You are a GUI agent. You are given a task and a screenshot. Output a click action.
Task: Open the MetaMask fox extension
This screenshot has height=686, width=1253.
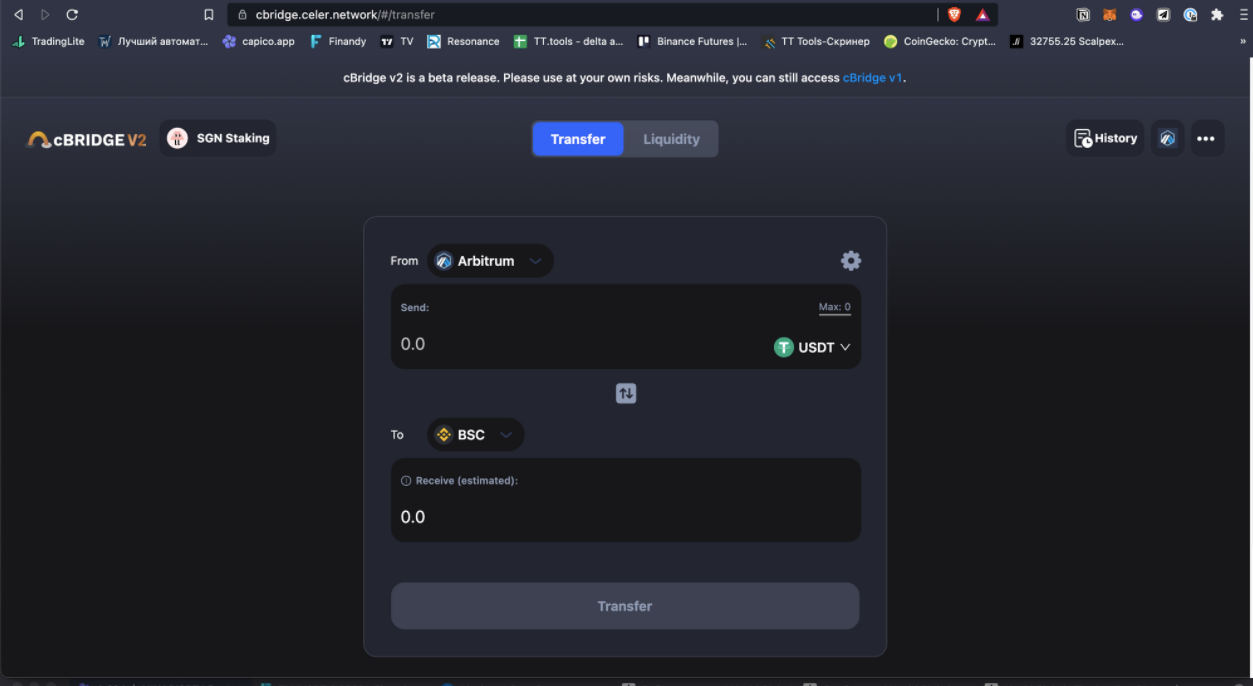pos(1110,15)
